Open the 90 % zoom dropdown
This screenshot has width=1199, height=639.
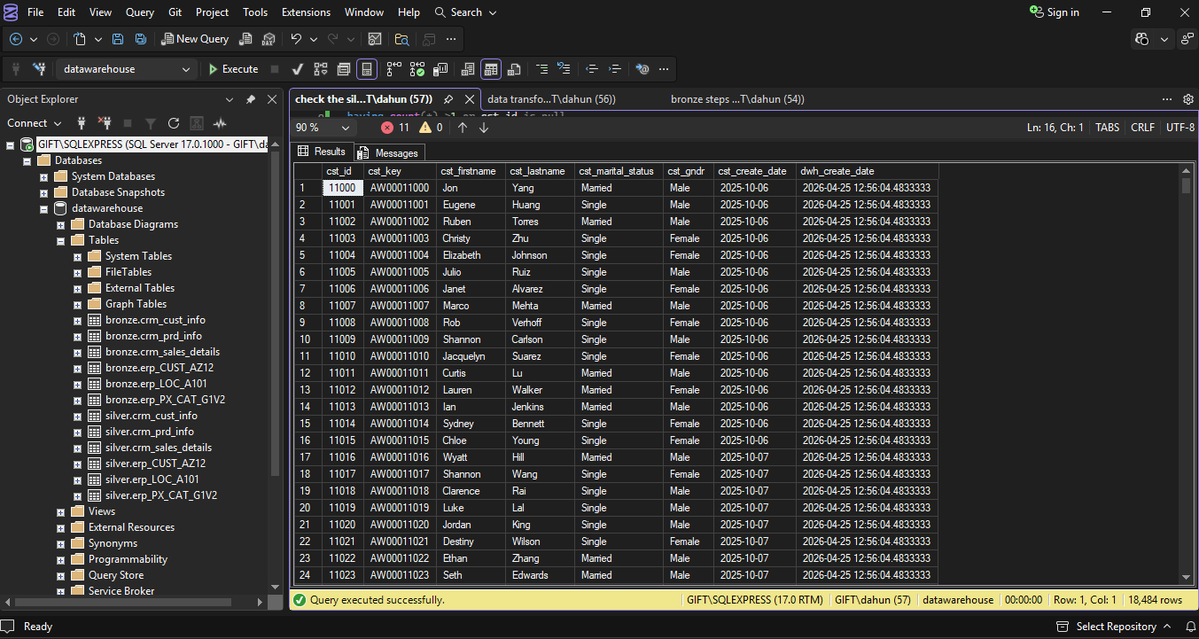pos(345,128)
